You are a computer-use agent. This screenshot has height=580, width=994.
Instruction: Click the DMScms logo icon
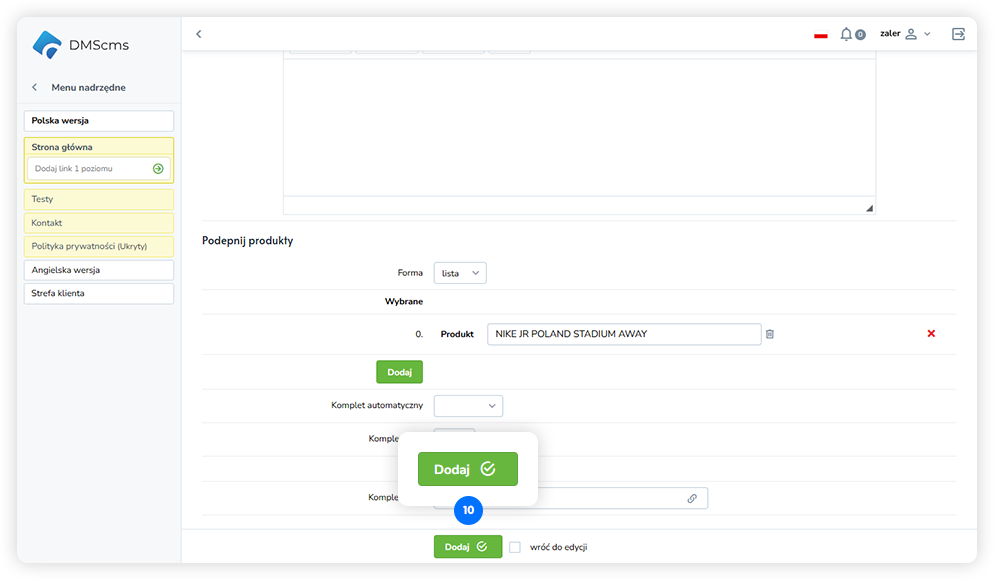[47, 45]
